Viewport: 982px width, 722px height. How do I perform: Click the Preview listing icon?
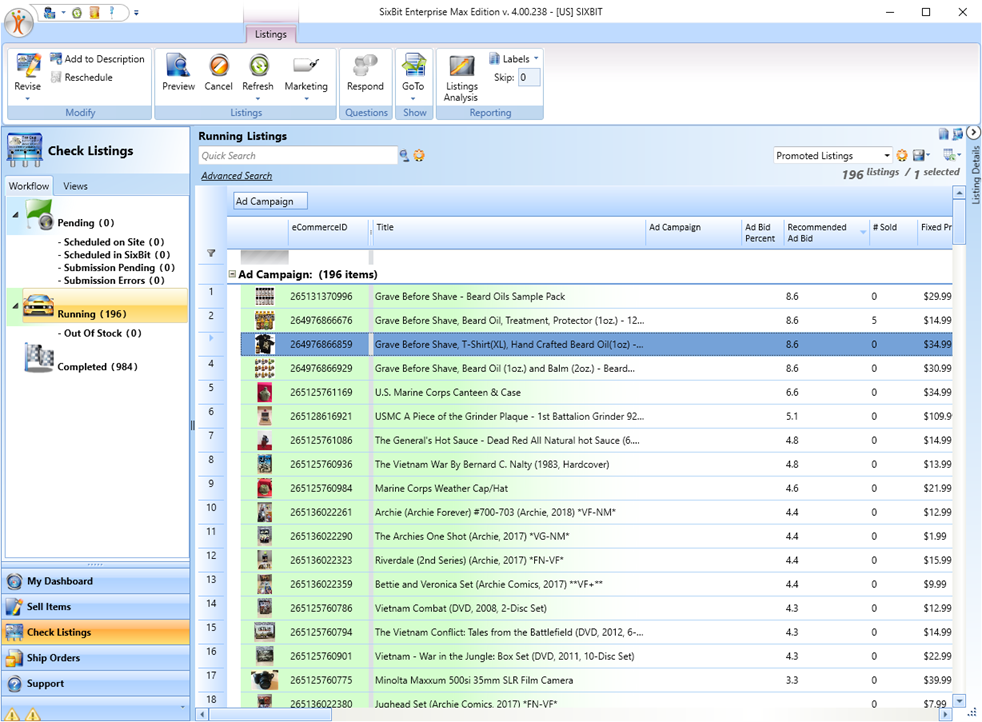click(178, 67)
